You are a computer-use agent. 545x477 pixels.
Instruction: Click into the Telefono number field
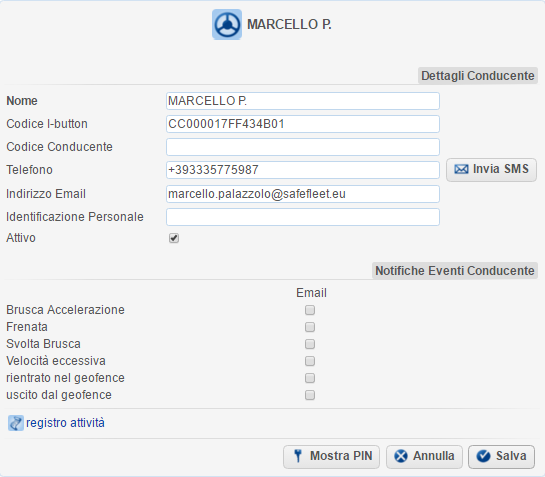click(x=303, y=170)
